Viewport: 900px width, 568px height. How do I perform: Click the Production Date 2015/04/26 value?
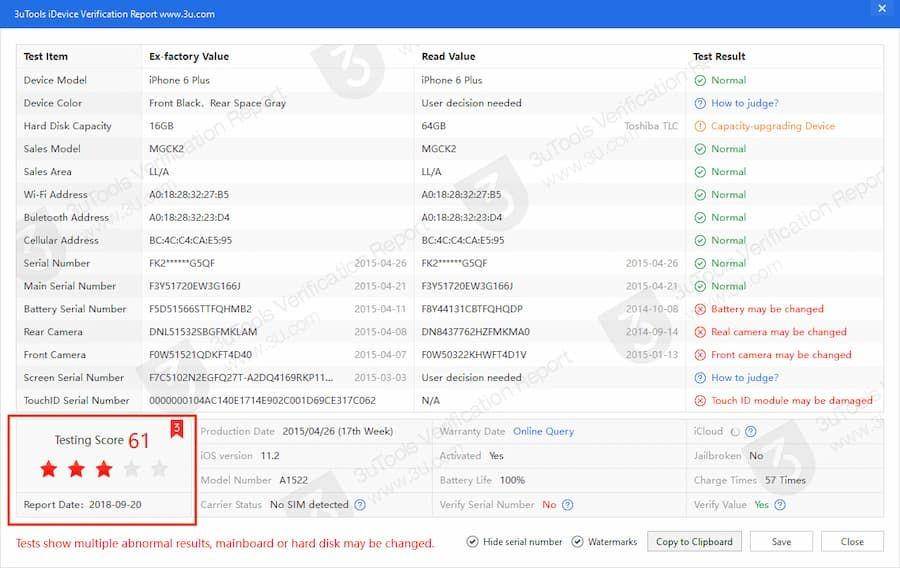point(338,431)
